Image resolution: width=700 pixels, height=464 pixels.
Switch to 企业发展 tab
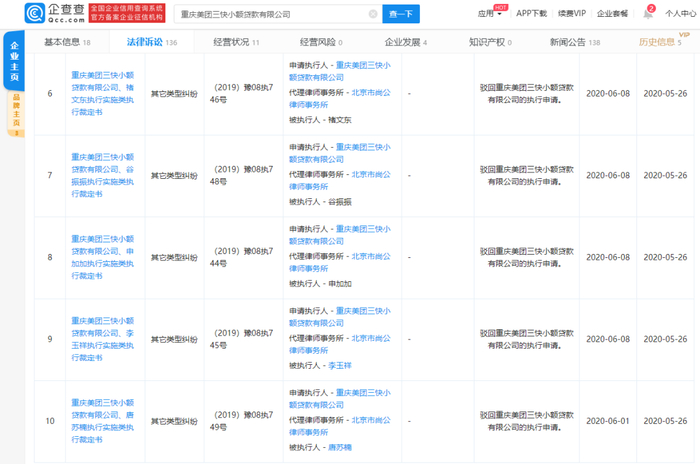(x=406, y=42)
